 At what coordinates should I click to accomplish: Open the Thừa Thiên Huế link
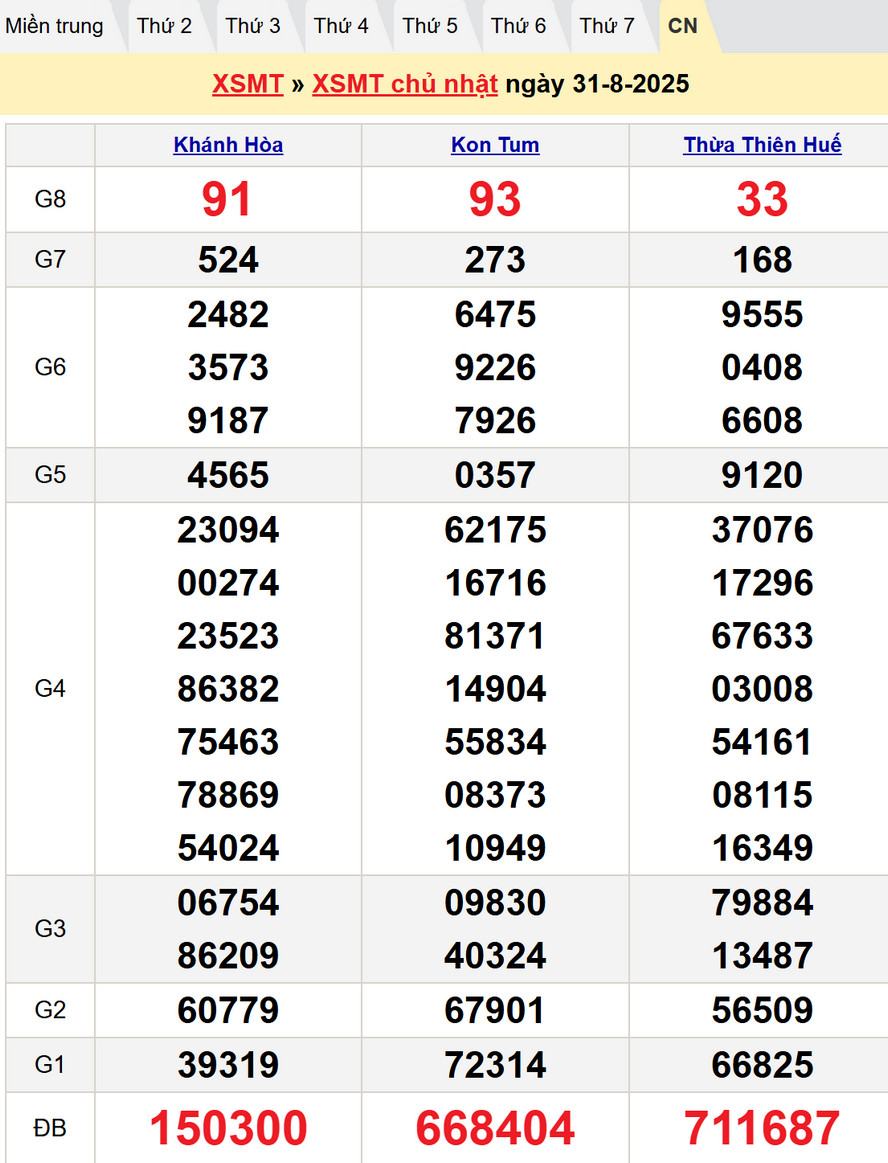tap(762, 145)
